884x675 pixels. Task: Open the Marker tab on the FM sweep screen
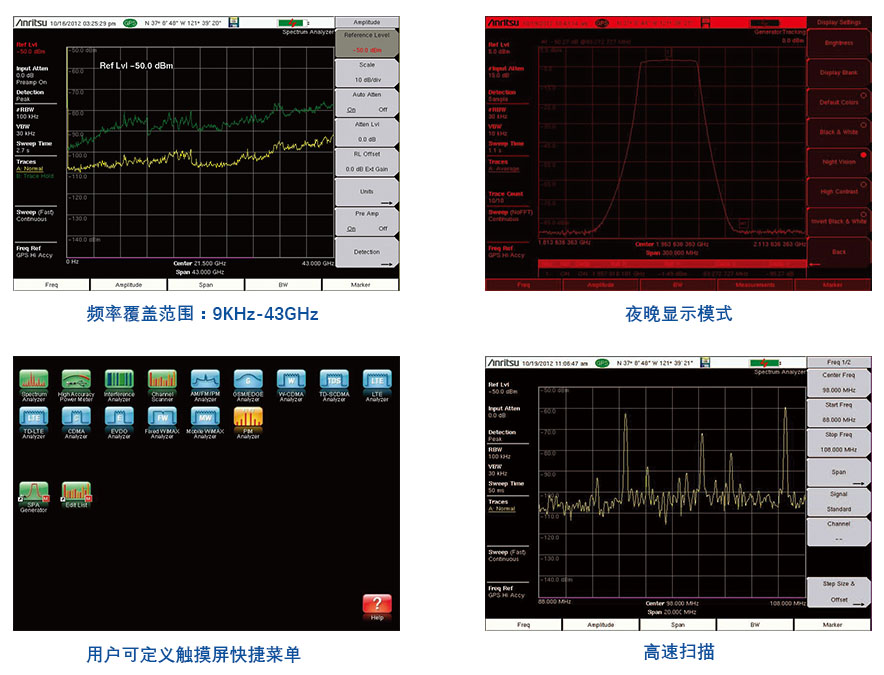pos(832,625)
